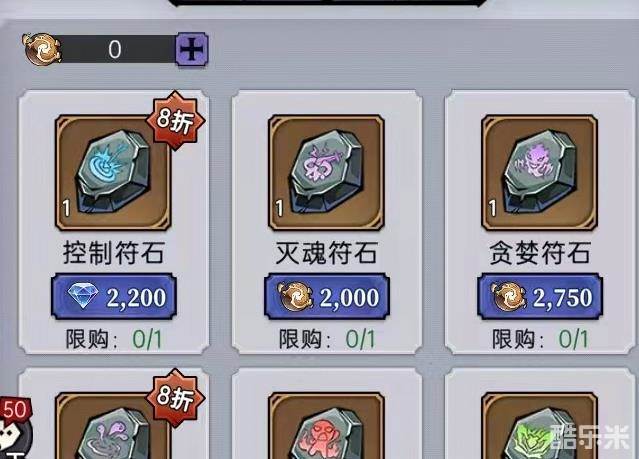This screenshot has height=459, width=639.
Task: Tap 限购 0/1 limit under 控制符石
Action: pos(114,340)
